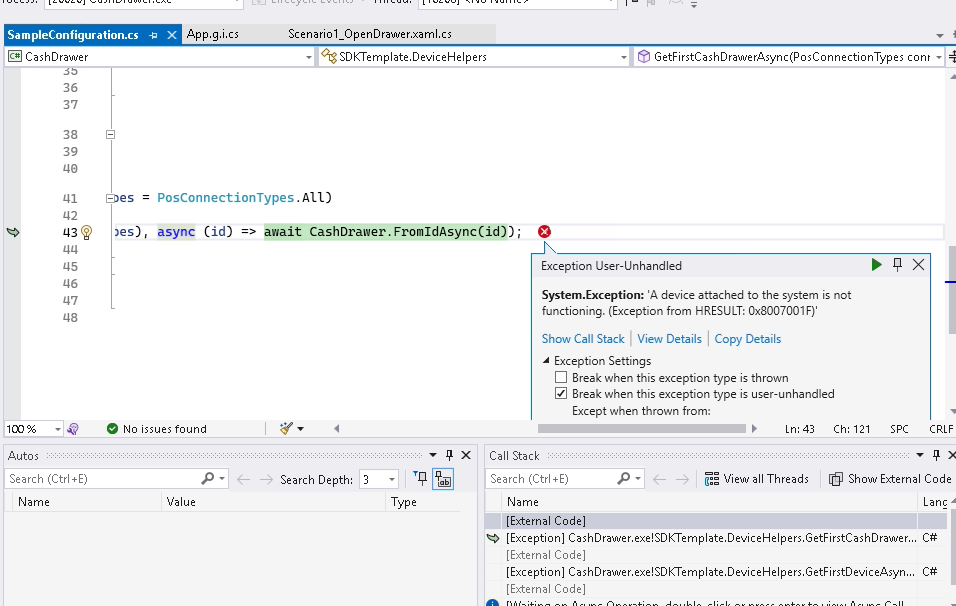This screenshot has height=606, width=956.
Task: Open the Show Call Stack link
Action: (583, 339)
